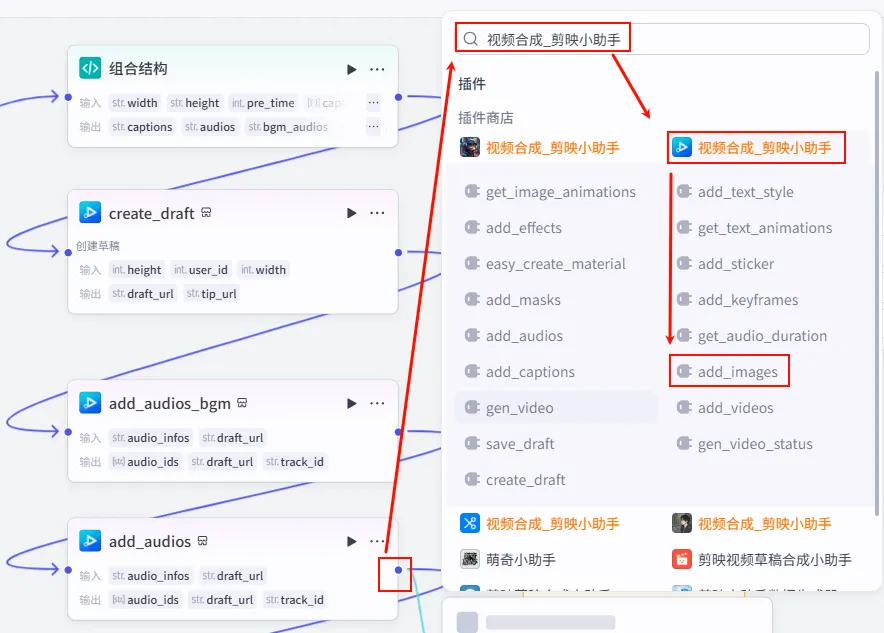
Task: Add the get_image_animations tool
Action: coord(550,192)
